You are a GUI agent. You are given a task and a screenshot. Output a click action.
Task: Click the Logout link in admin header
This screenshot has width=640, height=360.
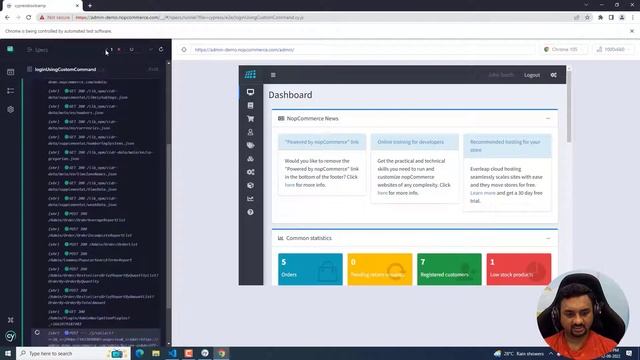(532, 75)
